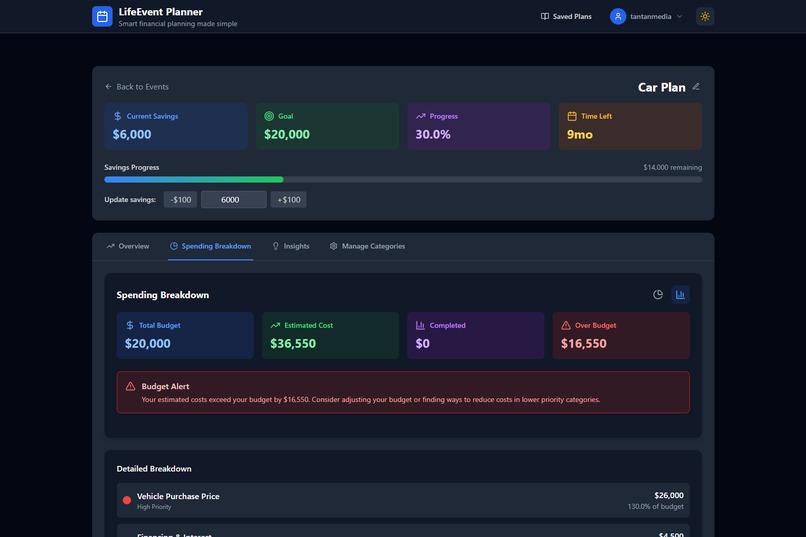Switch to bar chart view
Viewport: 806px width, 537px height.
point(680,294)
